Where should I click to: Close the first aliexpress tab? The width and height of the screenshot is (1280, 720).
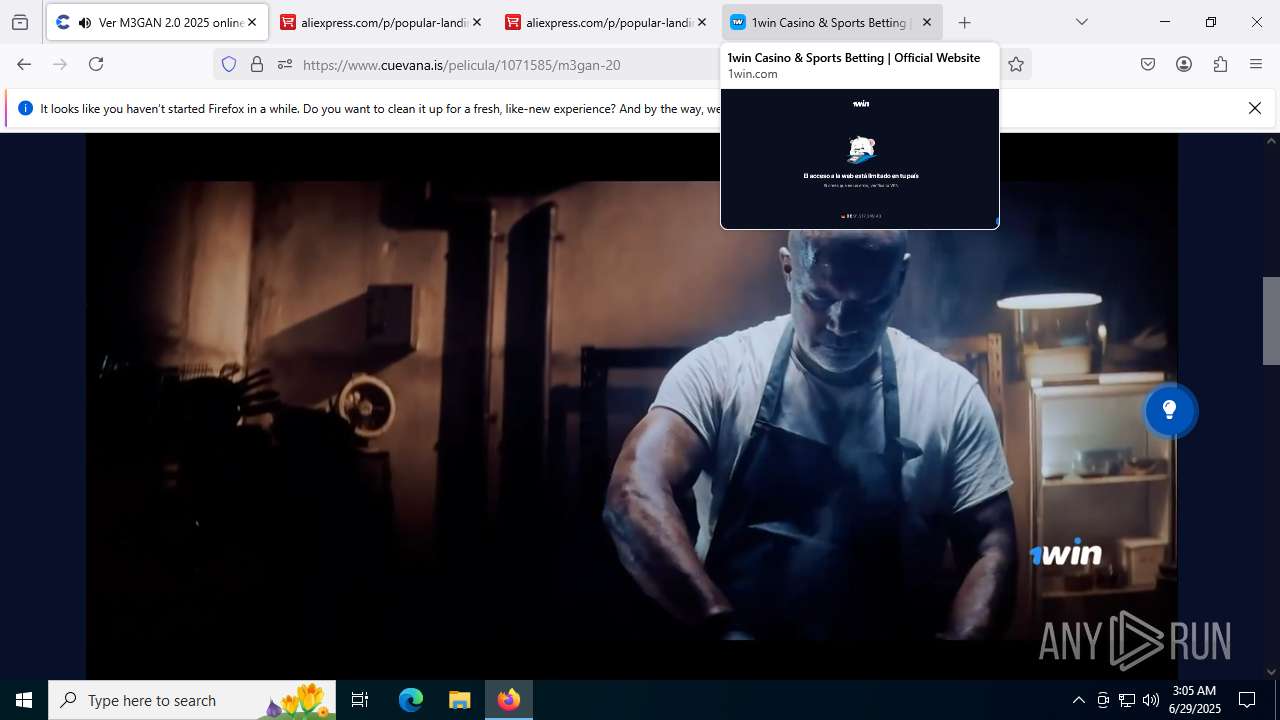pyautogui.click(x=477, y=22)
